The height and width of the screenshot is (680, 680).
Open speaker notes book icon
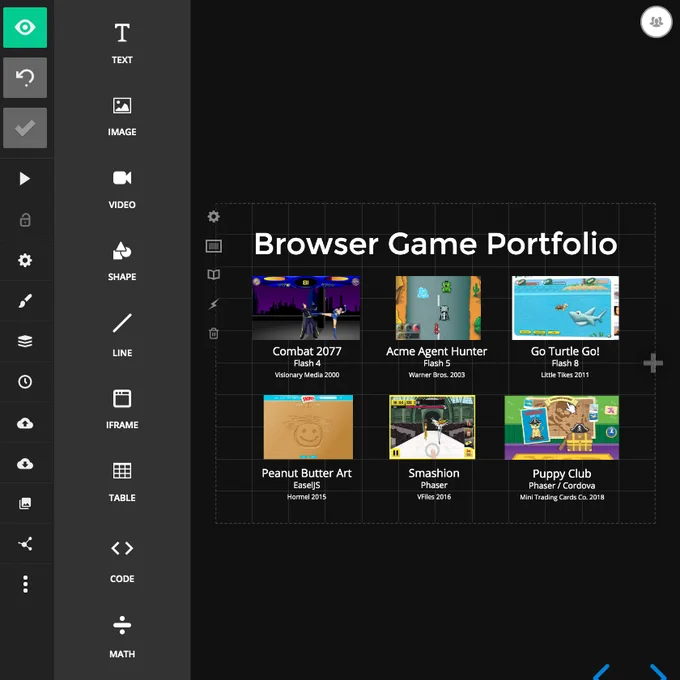[x=213, y=275]
